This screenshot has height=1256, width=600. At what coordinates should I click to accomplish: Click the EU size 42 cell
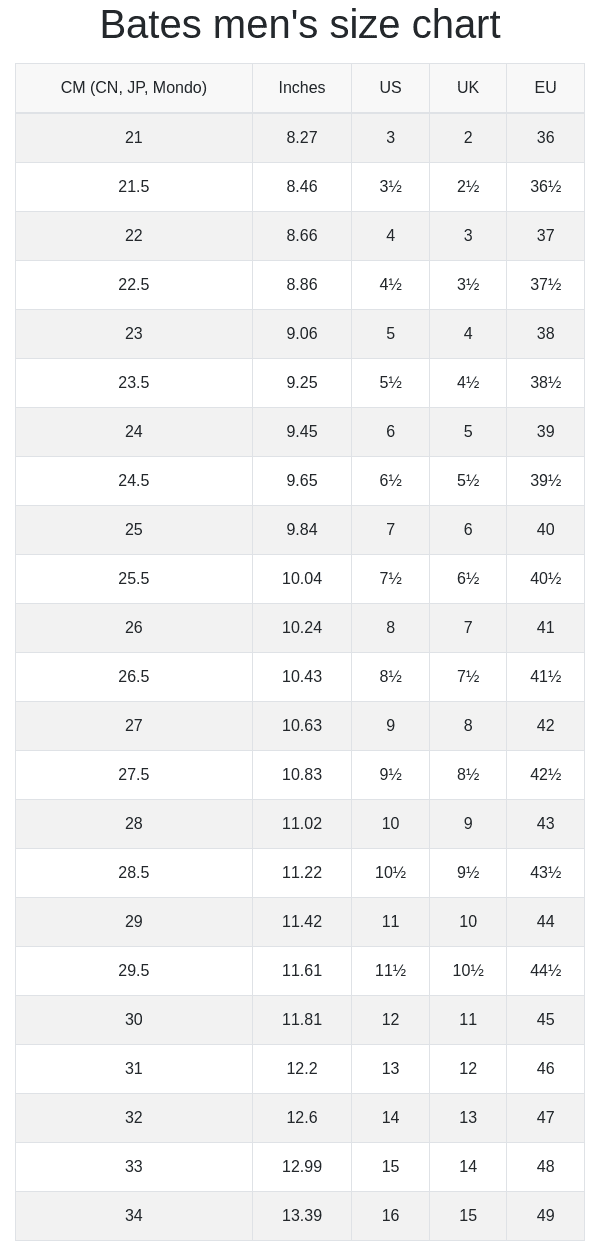click(x=545, y=726)
